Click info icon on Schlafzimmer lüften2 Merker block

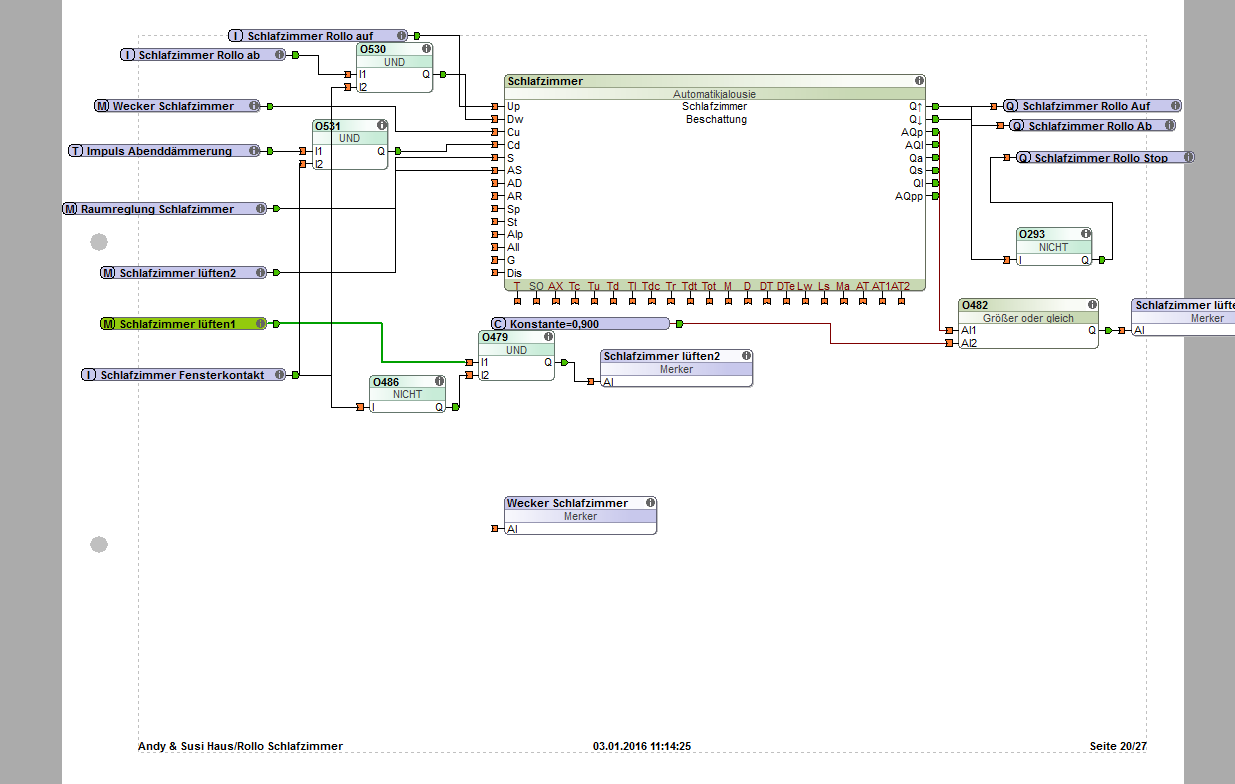745,356
